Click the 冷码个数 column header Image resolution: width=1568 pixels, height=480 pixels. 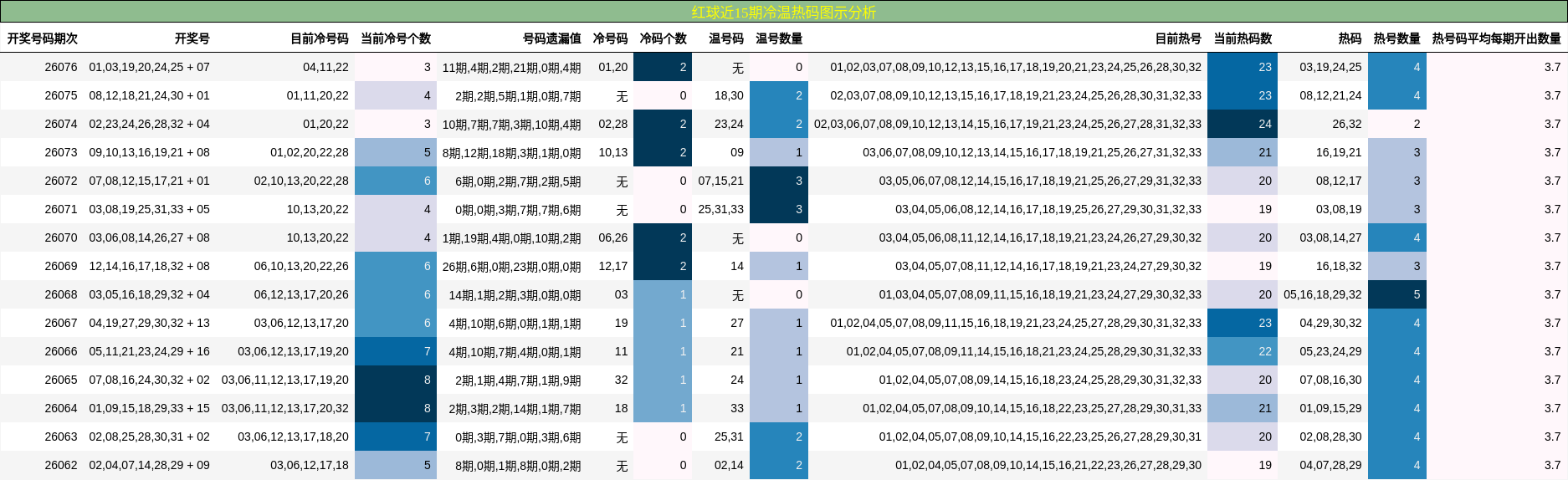click(x=664, y=38)
